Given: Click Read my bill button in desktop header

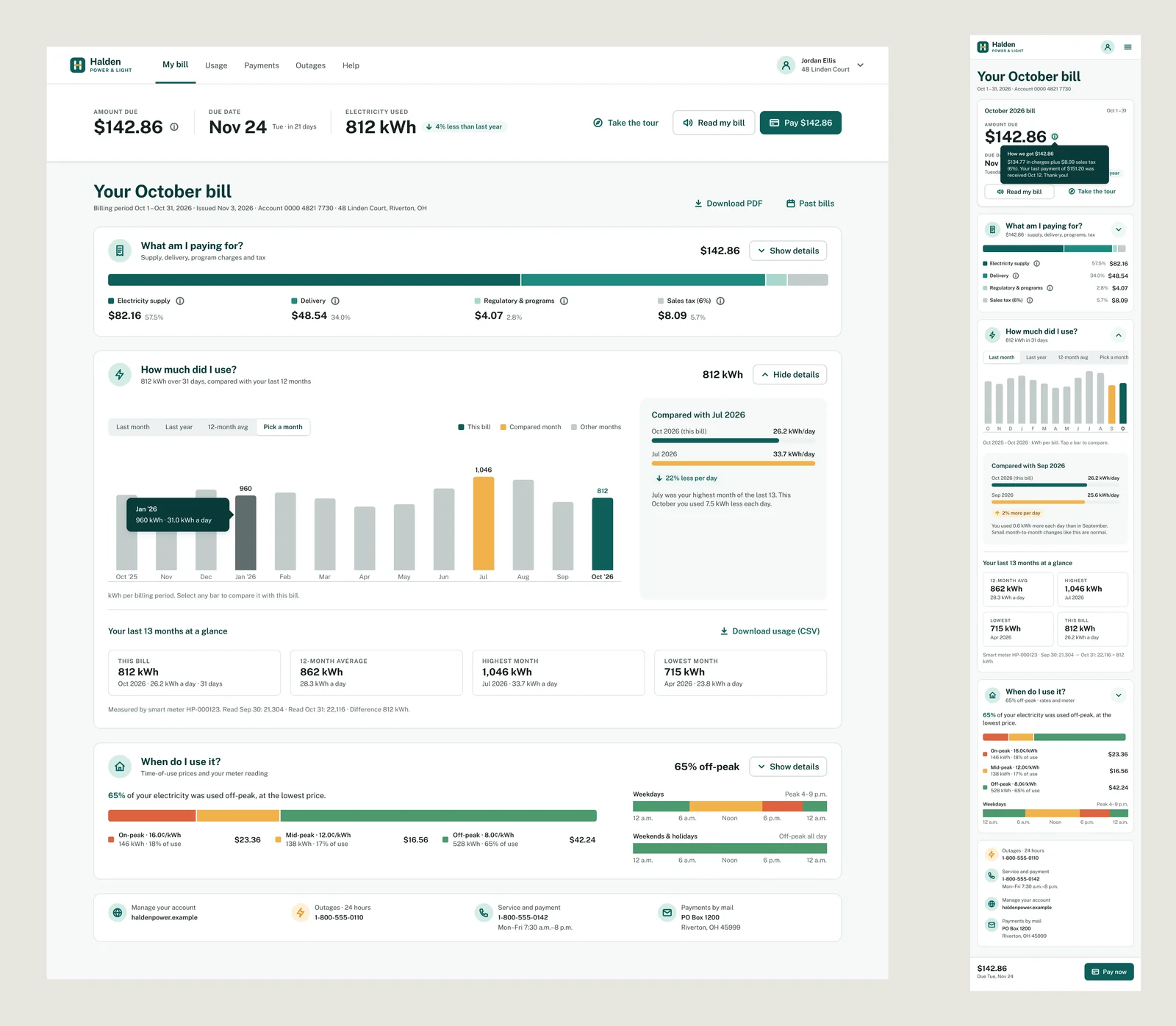Looking at the screenshot, I should 714,123.
